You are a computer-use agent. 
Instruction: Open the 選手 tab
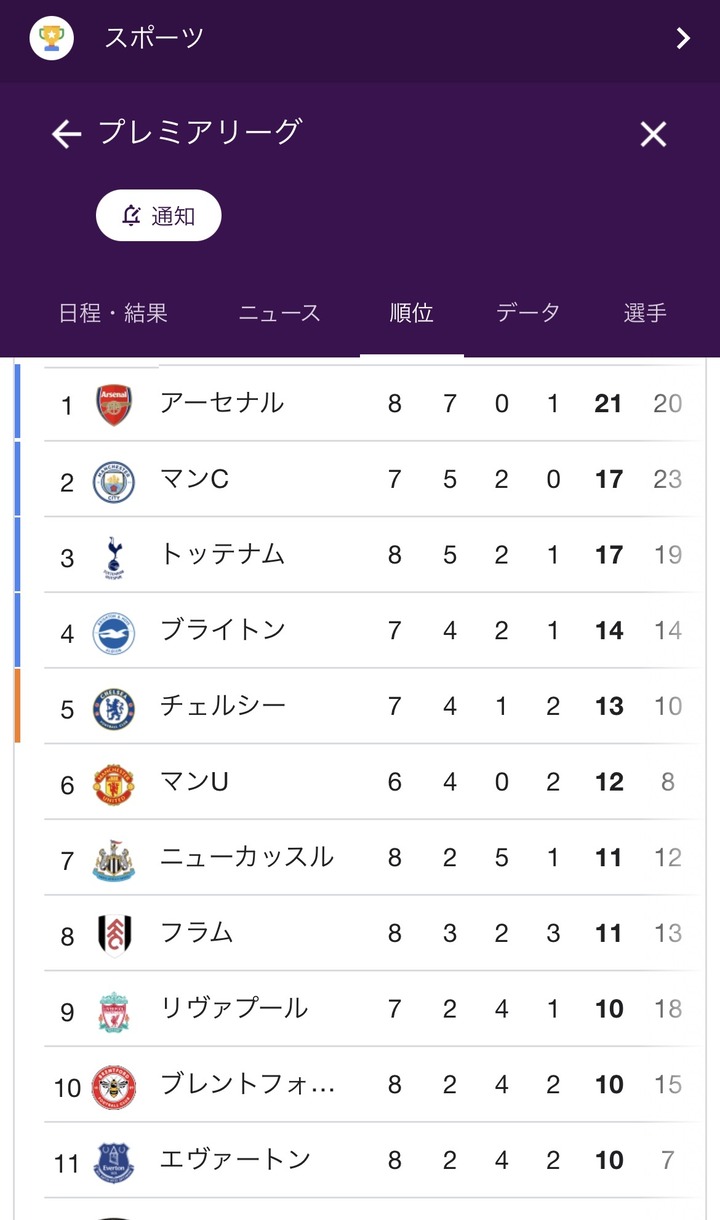point(645,313)
